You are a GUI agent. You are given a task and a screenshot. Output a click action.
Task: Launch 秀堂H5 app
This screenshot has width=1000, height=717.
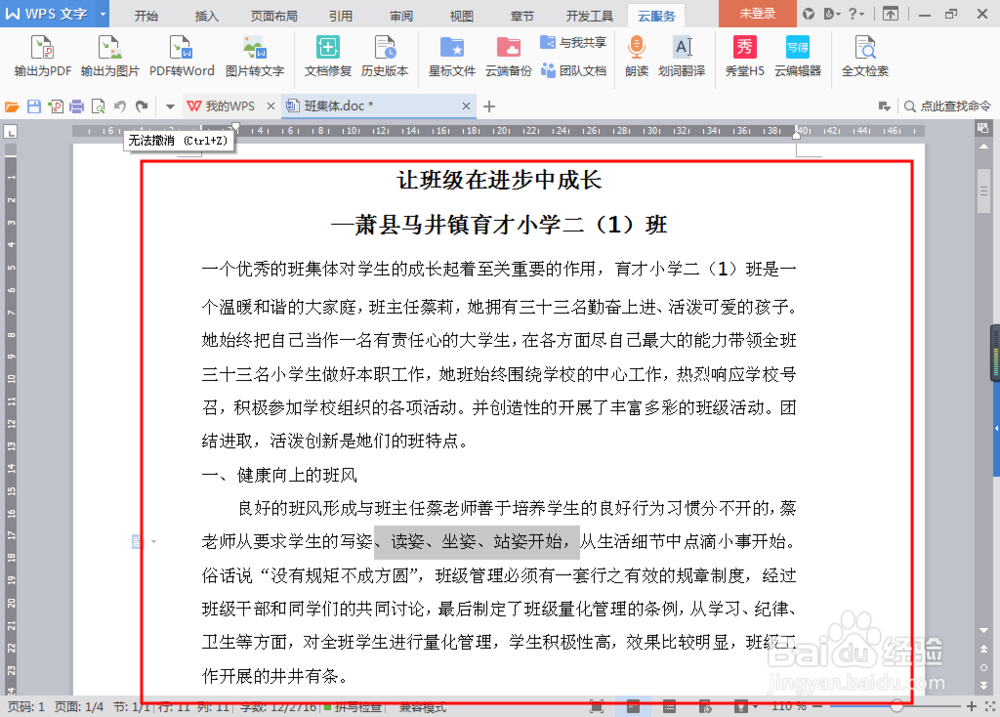pyautogui.click(x=744, y=56)
